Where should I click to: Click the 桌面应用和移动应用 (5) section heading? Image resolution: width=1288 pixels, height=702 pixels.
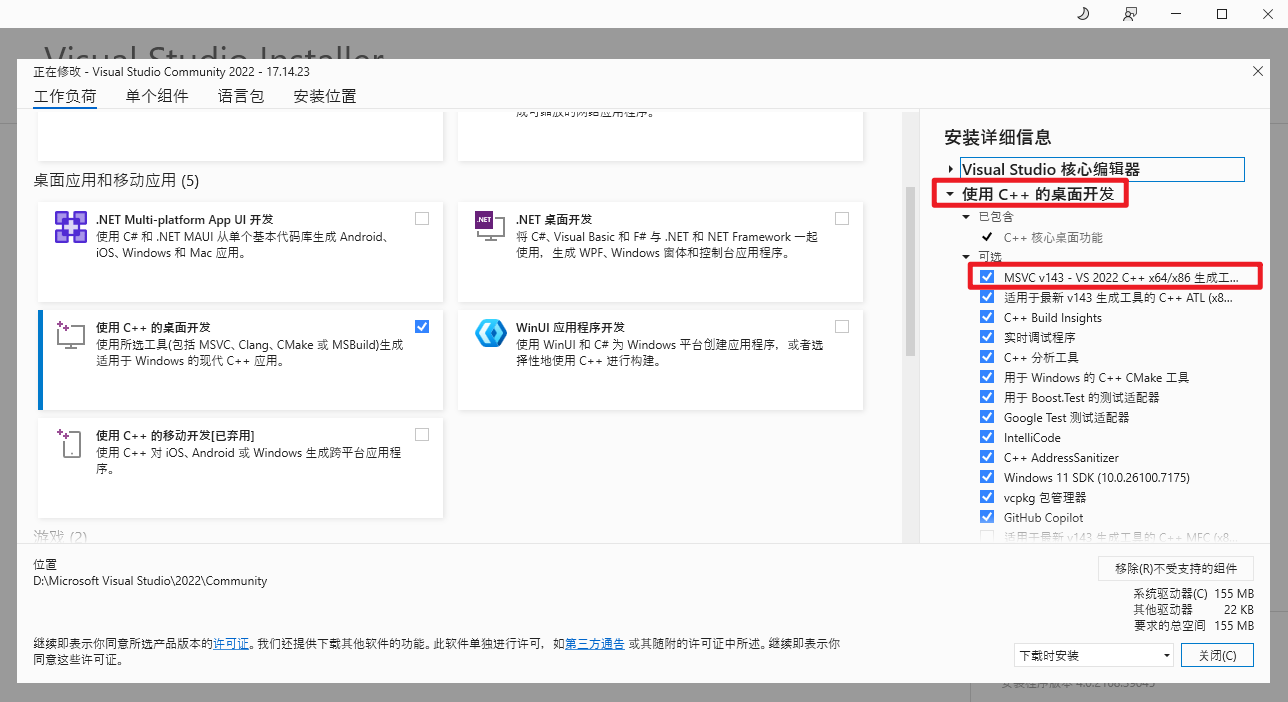(x=116, y=181)
